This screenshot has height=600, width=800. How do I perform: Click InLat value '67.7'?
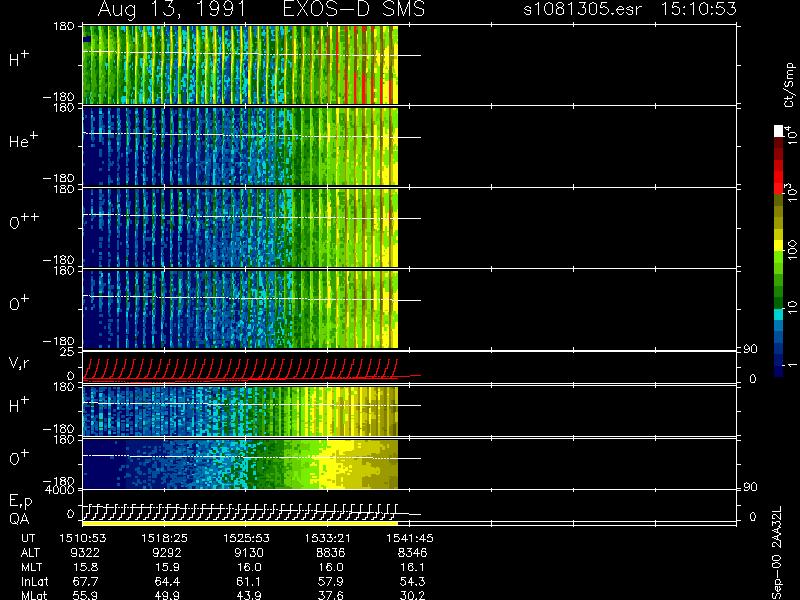[85, 581]
